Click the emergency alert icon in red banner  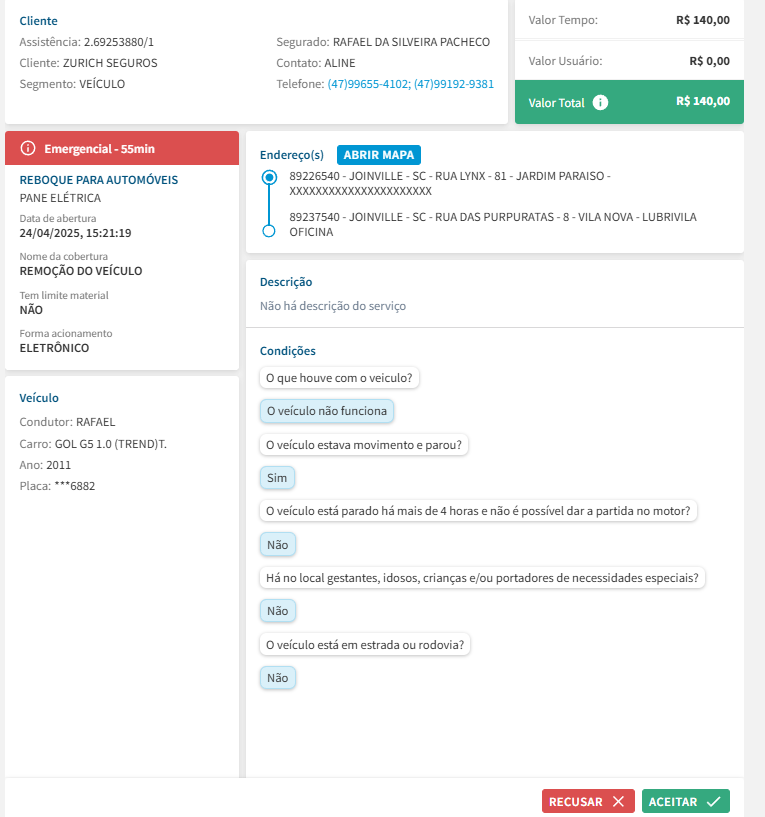coord(28,149)
